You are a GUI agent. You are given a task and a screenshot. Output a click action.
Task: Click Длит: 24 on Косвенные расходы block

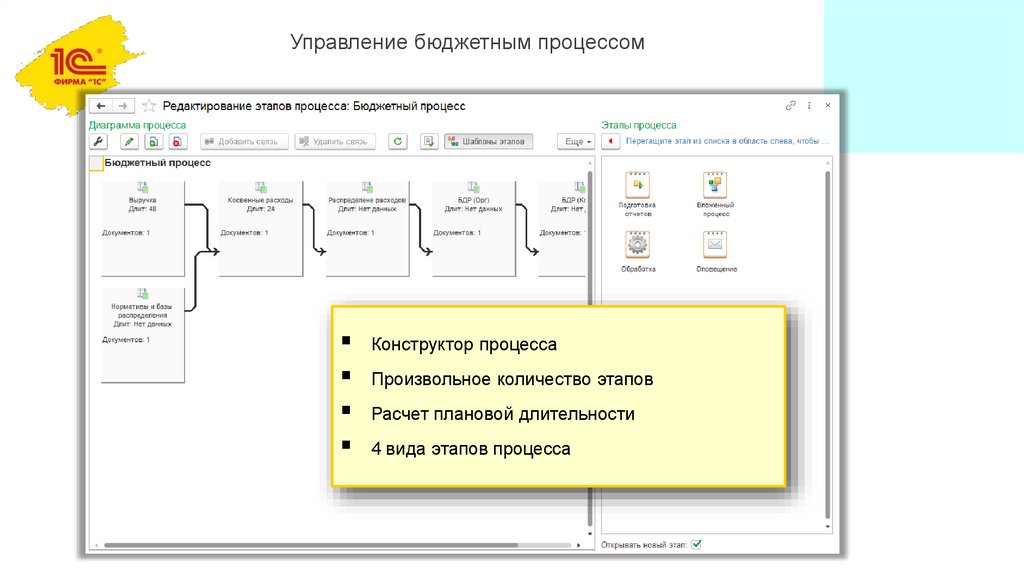(x=261, y=209)
